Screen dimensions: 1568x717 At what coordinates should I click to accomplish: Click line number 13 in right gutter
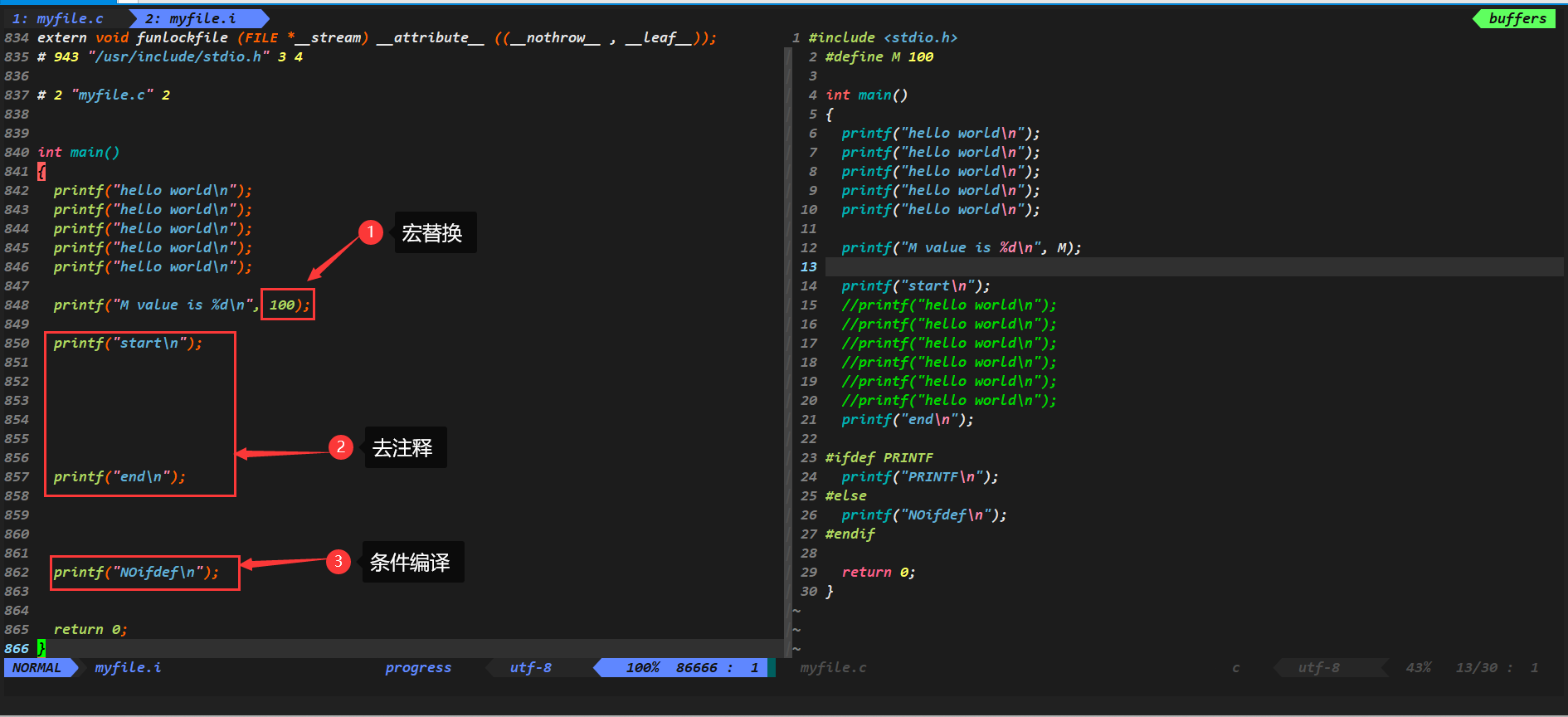pos(809,267)
